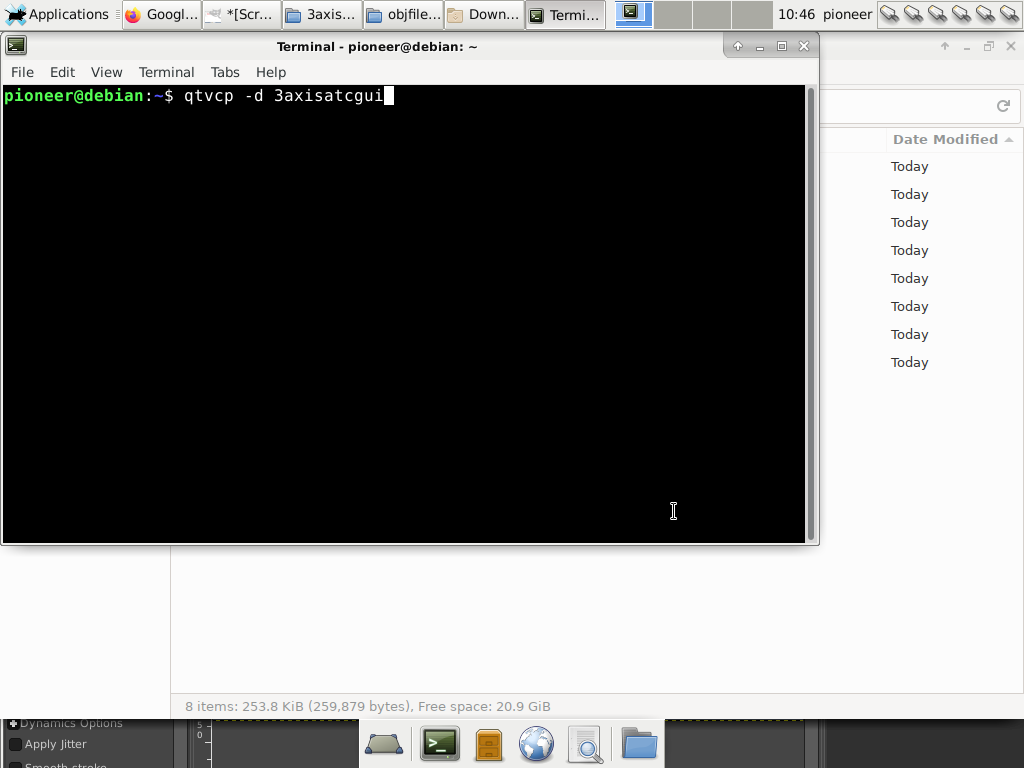Click Show Desktop icon in the dock

click(x=384, y=744)
